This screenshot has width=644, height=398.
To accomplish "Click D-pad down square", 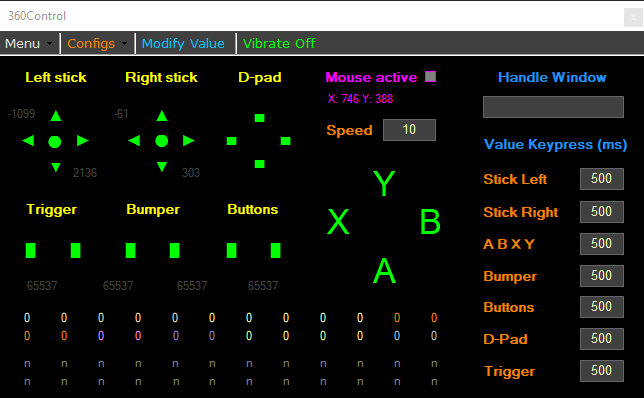I will tap(260, 164).
